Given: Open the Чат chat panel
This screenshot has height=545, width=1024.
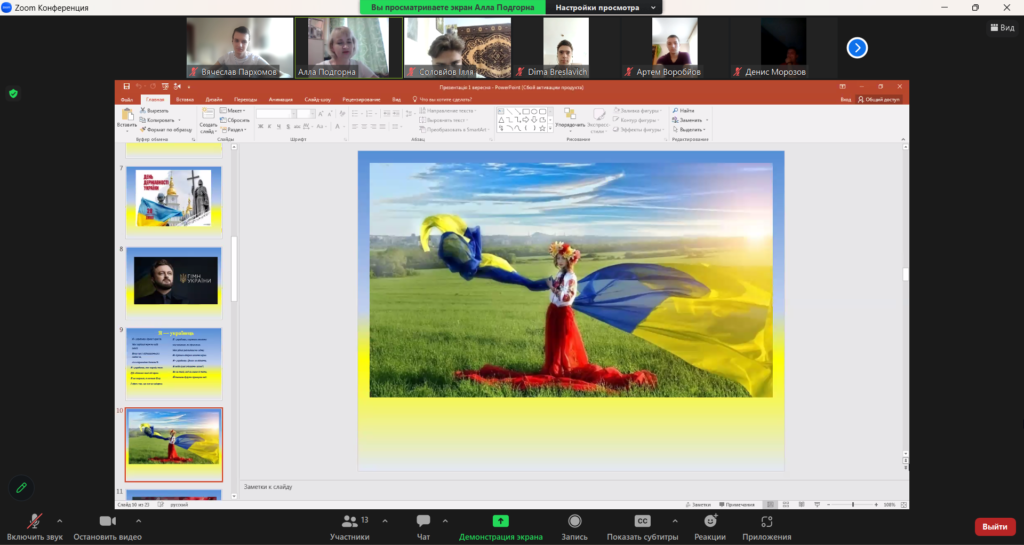Looking at the screenshot, I should pyautogui.click(x=423, y=527).
